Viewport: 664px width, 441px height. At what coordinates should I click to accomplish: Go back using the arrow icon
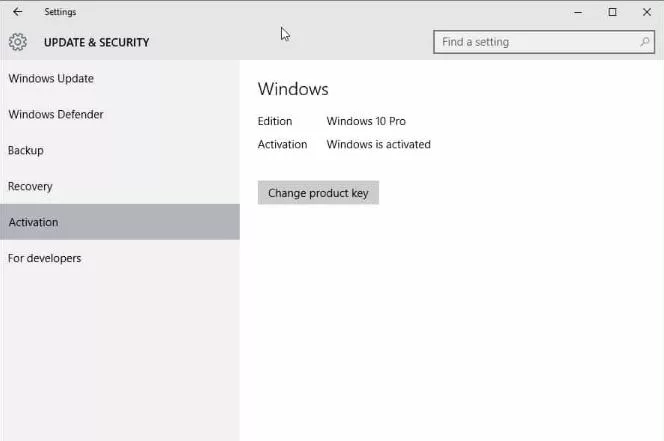17,12
